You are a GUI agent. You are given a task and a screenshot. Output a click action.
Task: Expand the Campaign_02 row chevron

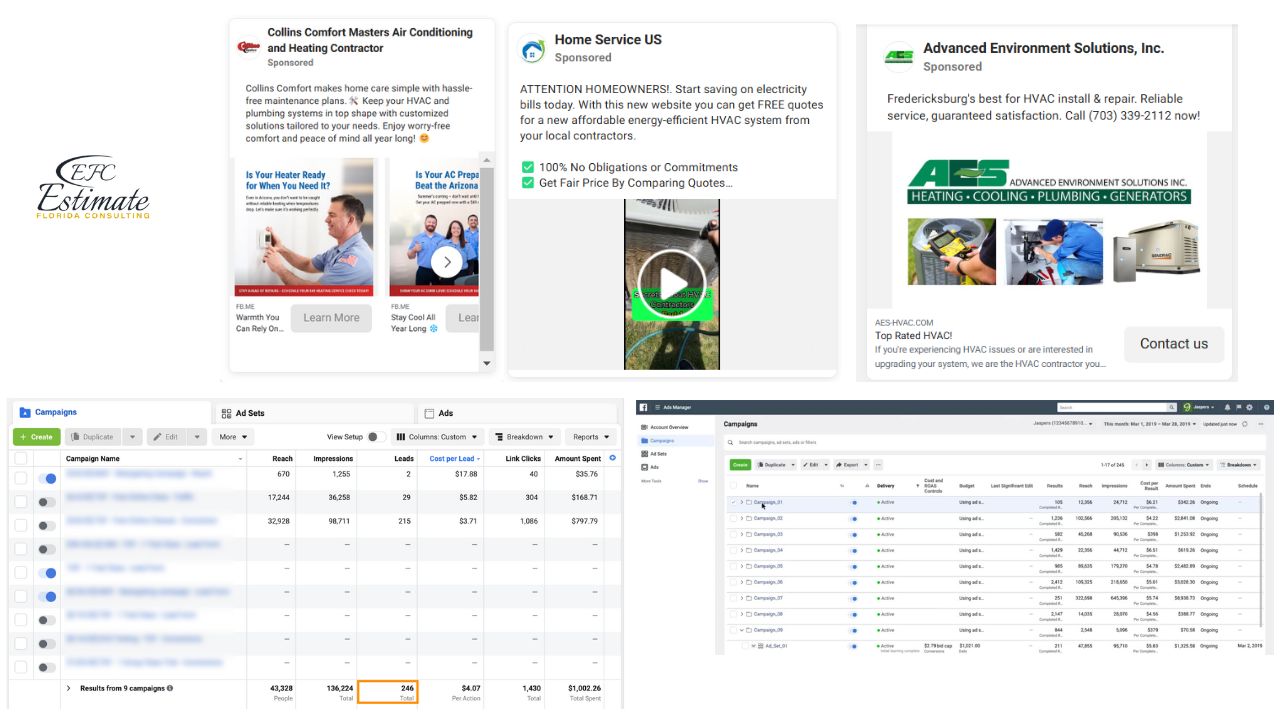(741, 518)
